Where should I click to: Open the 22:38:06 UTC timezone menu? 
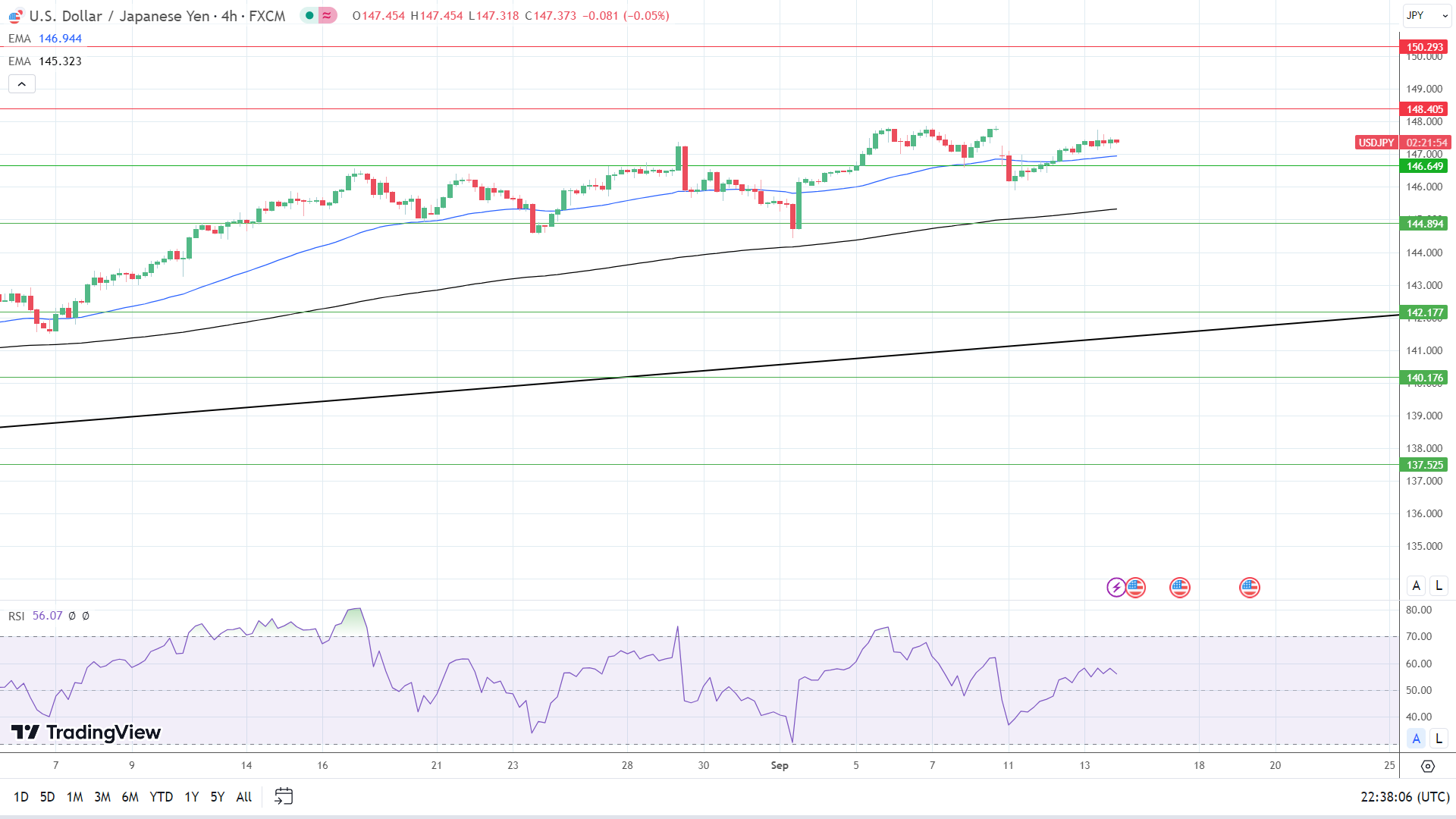pos(1404,796)
